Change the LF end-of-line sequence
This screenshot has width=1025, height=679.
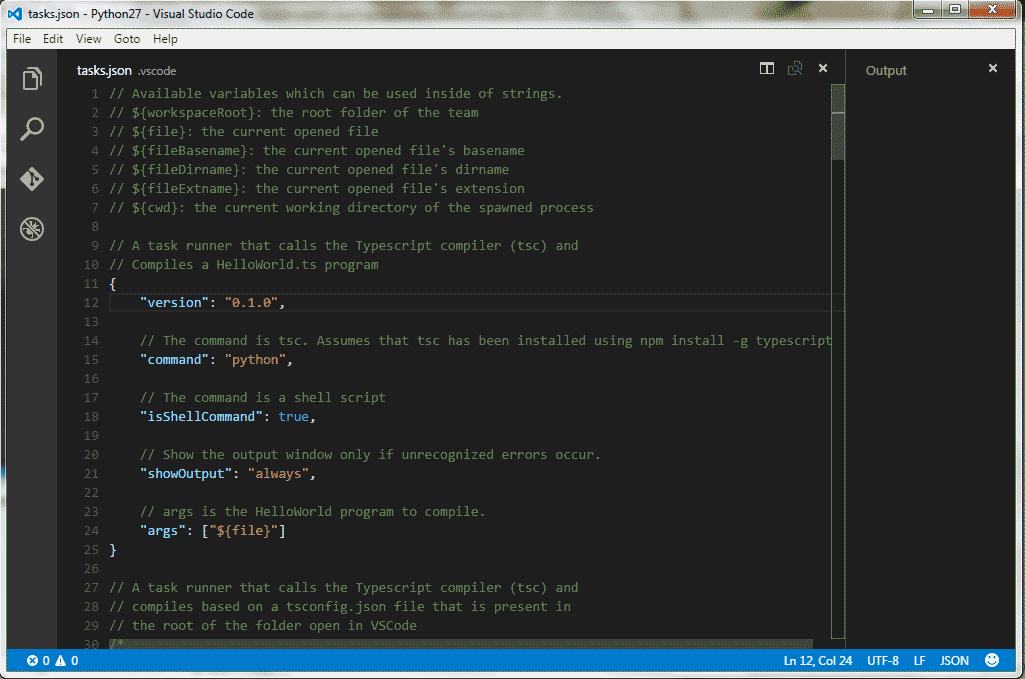[x=919, y=661]
